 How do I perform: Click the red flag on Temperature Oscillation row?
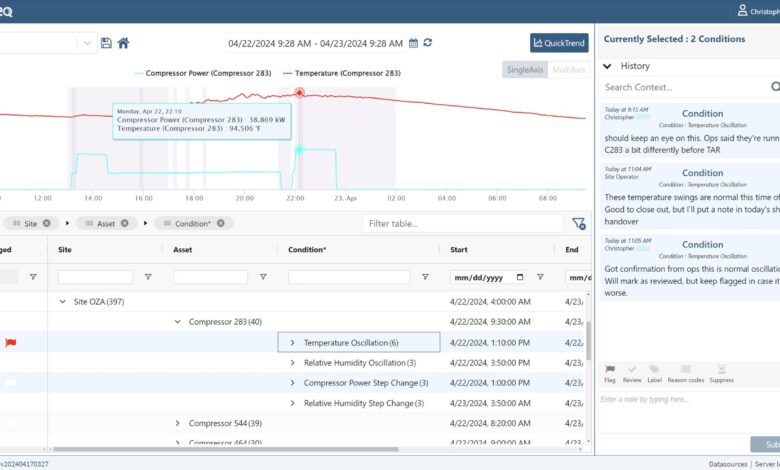[x=10, y=342]
